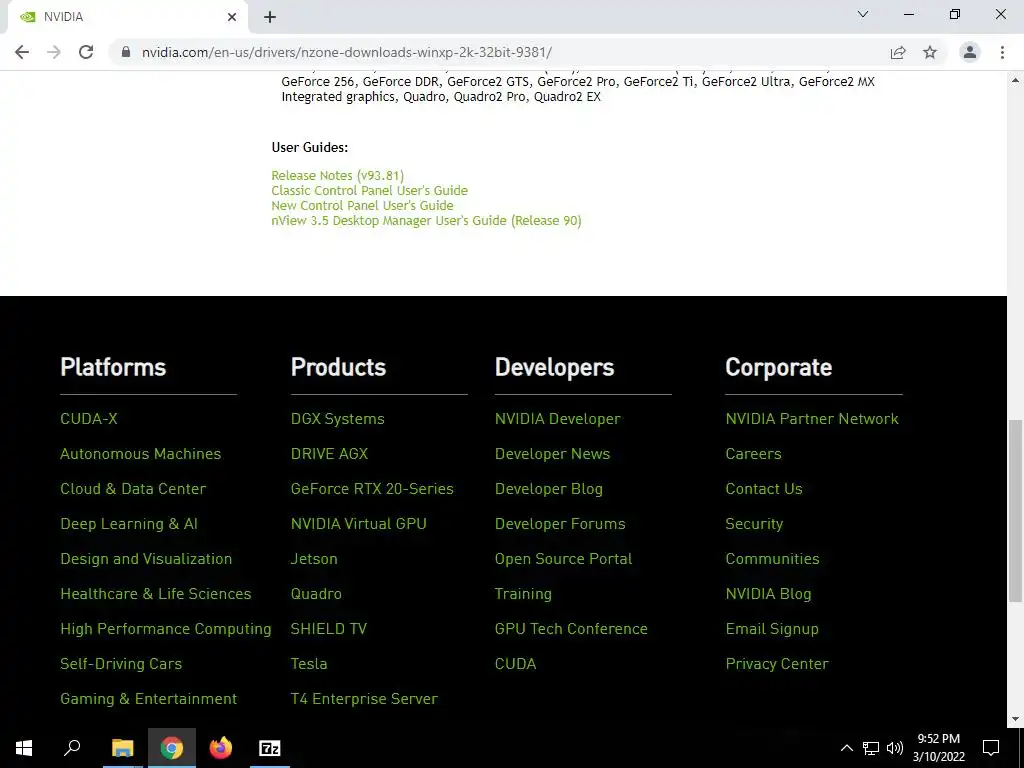Open the Chrome profile avatar menu
Screen dimensions: 1024x768
(x=970, y=52)
